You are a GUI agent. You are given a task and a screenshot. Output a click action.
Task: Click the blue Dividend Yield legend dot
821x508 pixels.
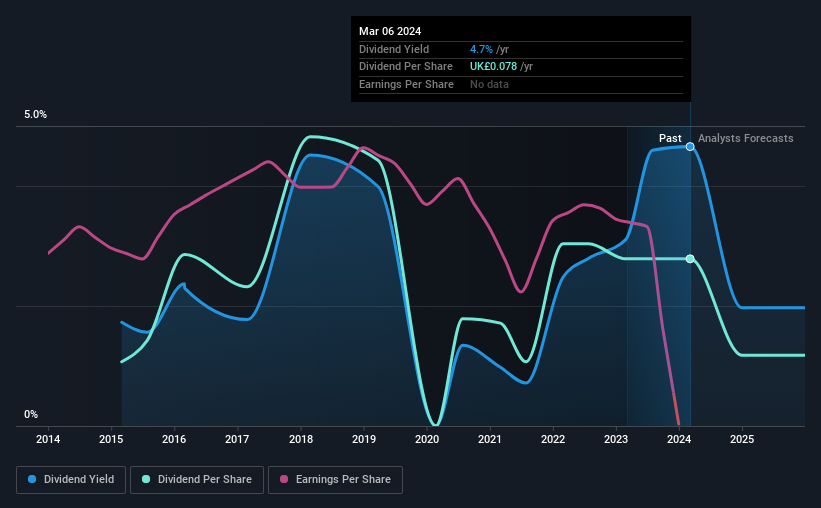tap(32, 479)
